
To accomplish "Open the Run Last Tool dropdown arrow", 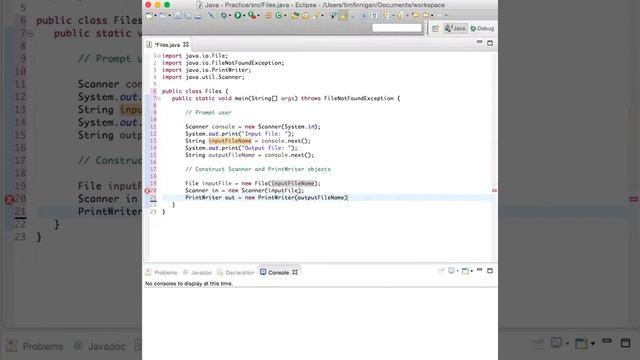I will pos(259,16).
